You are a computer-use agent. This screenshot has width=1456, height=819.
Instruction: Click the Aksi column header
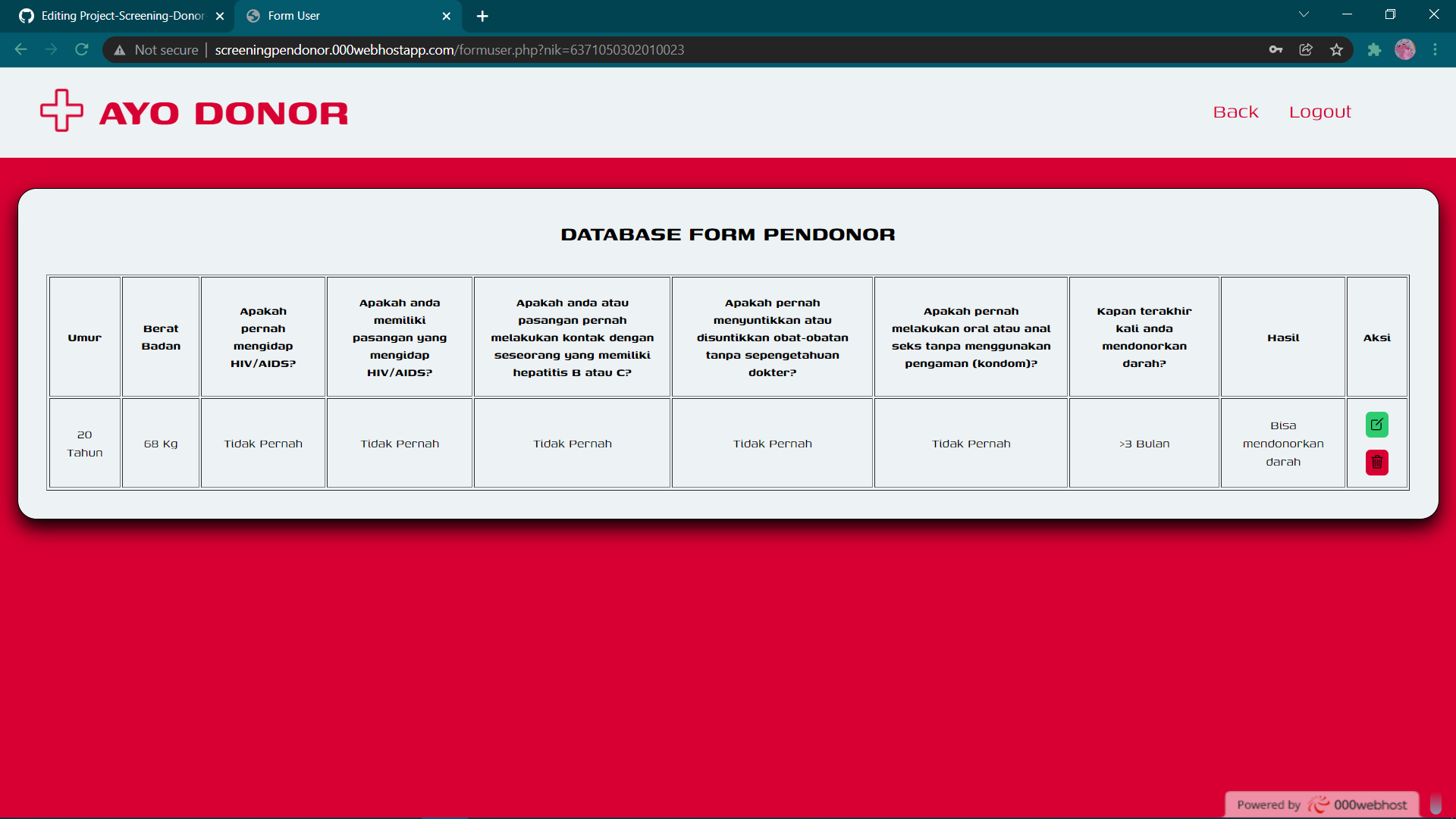pyautogui.click(x=1377, y=337)
